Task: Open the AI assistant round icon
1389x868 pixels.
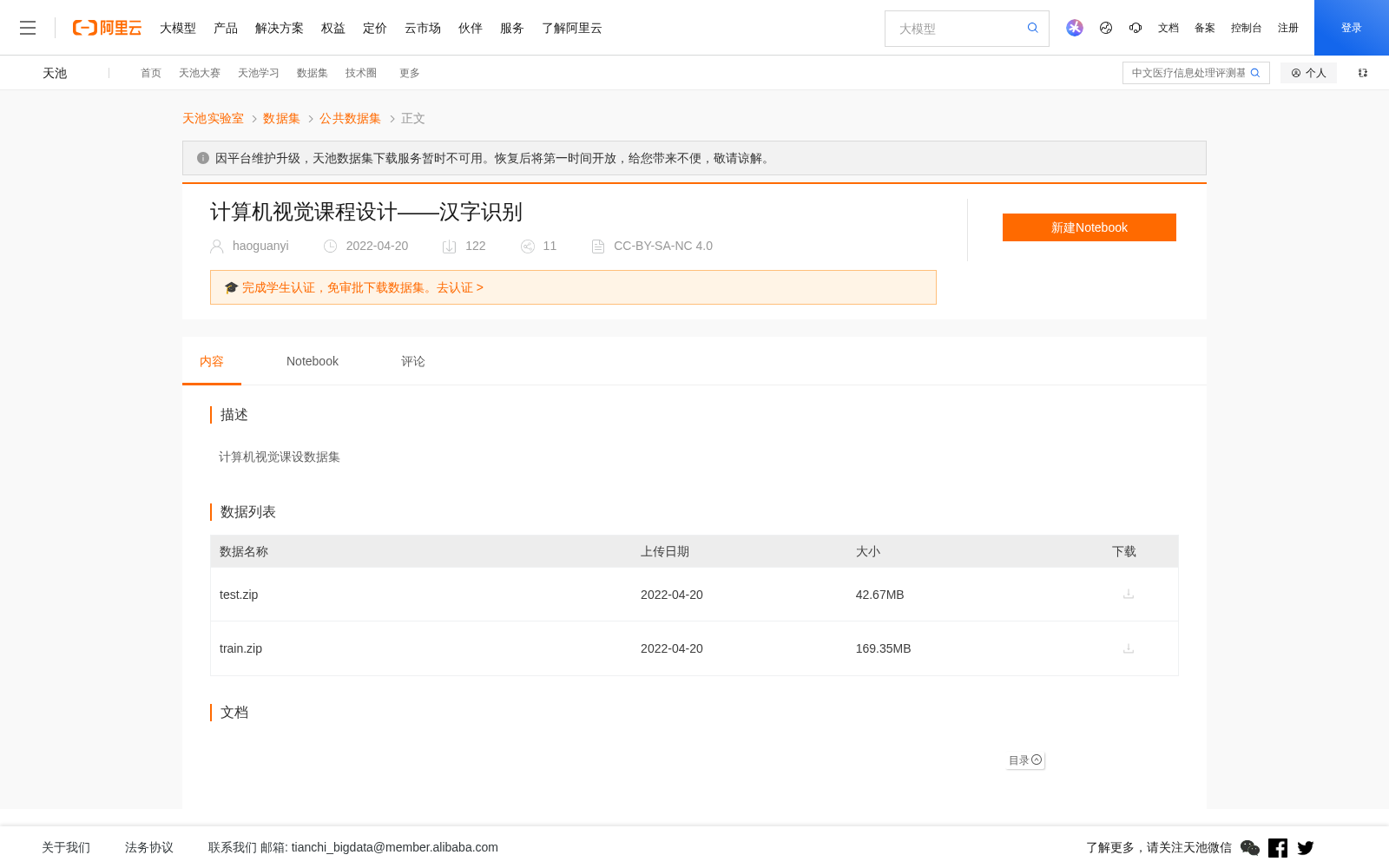Action: (x=1075, y=28)
